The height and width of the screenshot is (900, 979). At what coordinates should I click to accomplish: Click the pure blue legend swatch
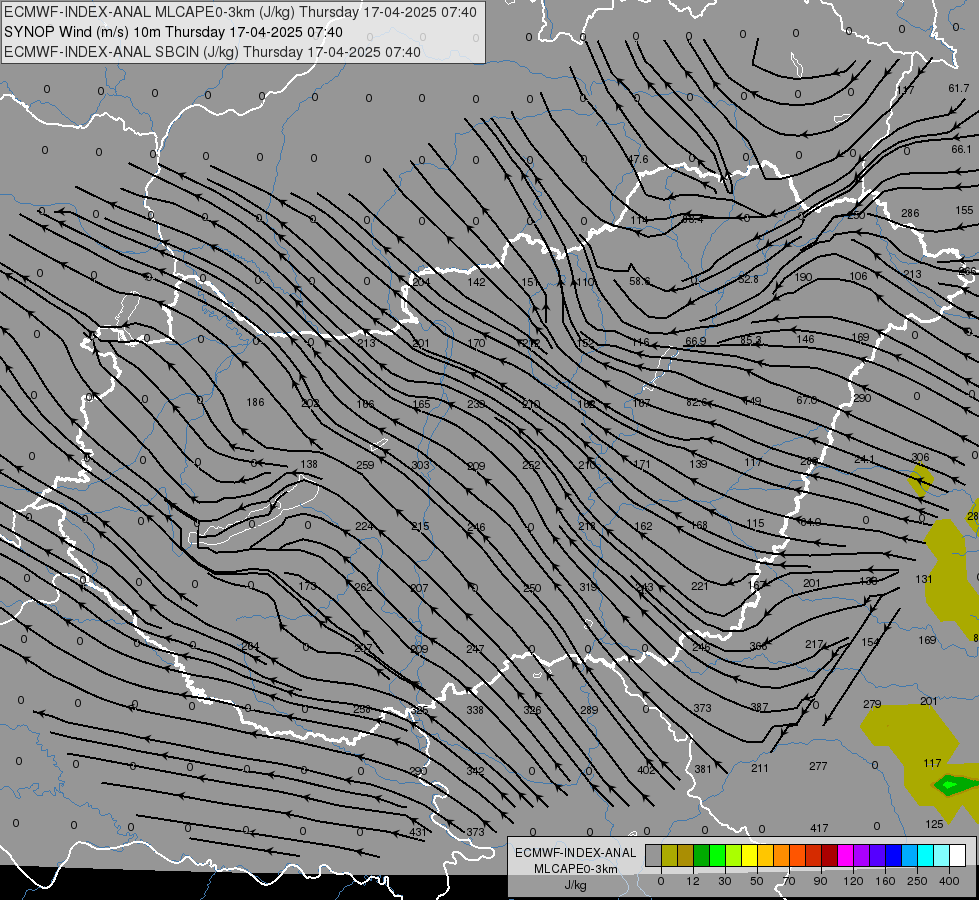[893, 855]
